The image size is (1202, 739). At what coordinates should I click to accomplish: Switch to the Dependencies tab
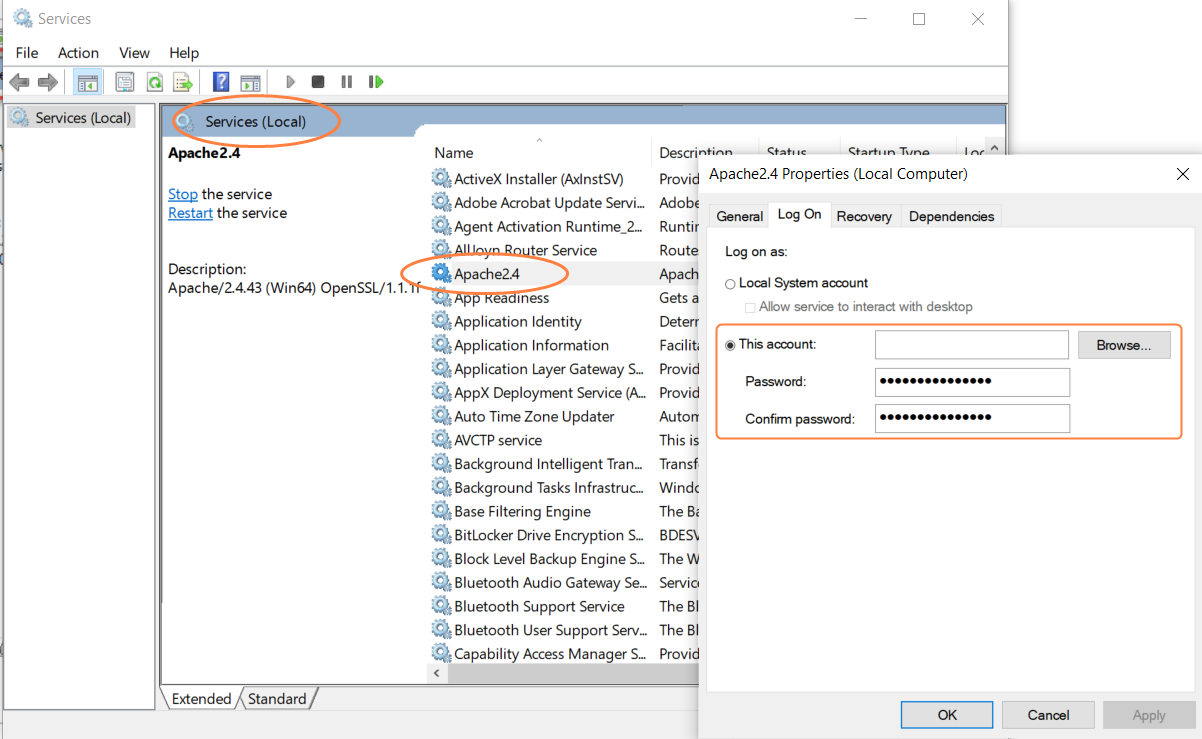pos(951,216)
